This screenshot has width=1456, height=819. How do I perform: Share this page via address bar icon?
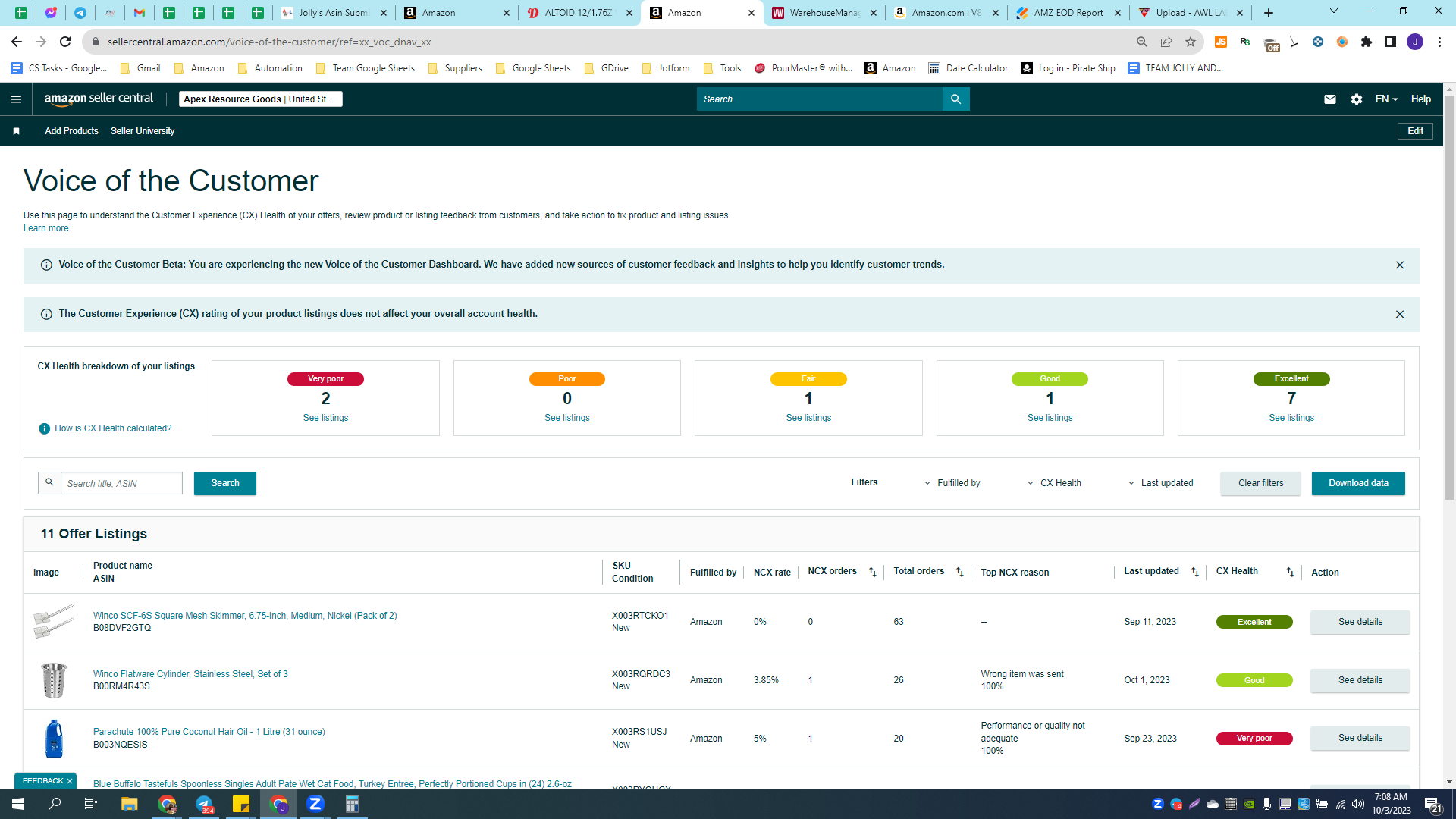coord(1166,42)
